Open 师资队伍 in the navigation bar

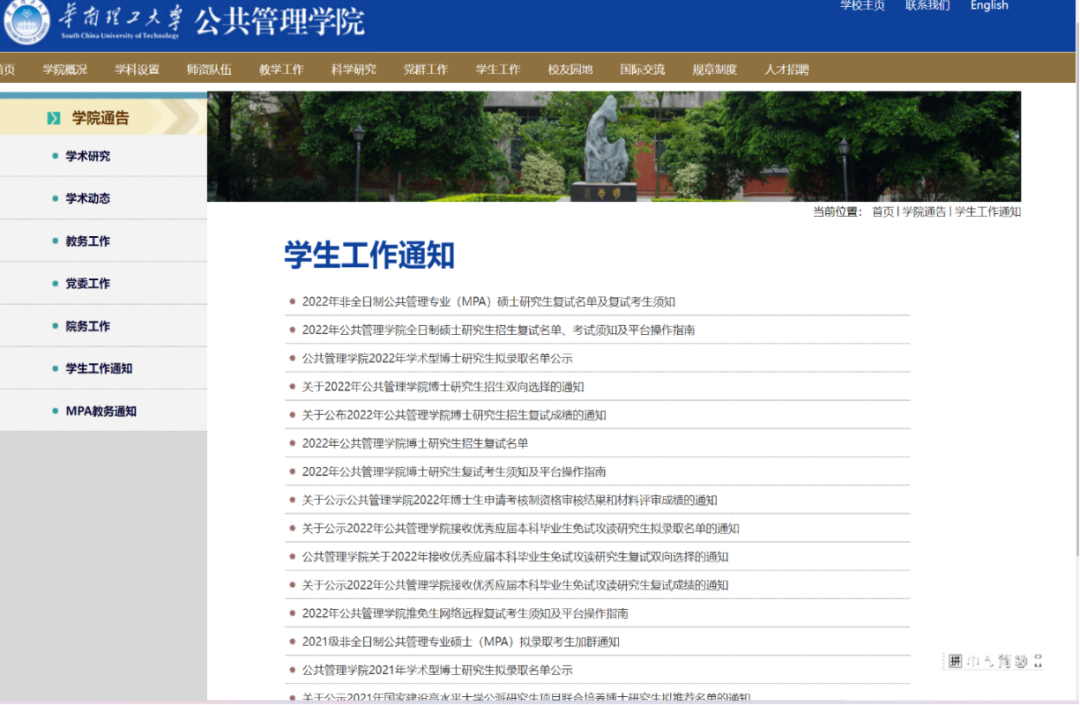(x=209, y=70)
